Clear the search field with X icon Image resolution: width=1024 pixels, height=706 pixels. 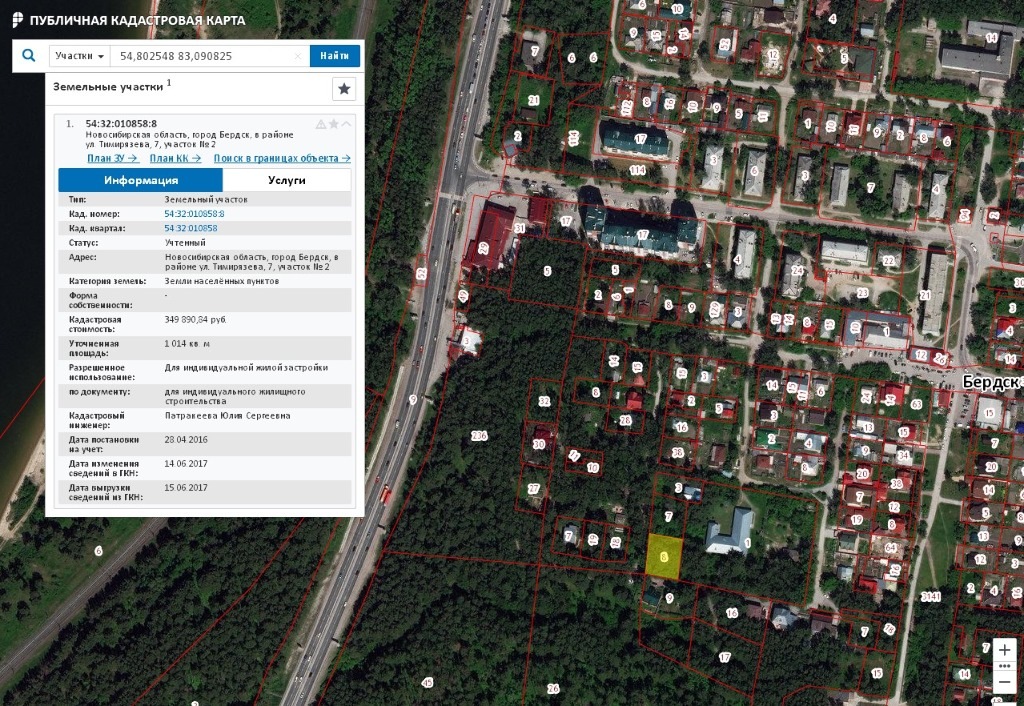tap(298, 57)
